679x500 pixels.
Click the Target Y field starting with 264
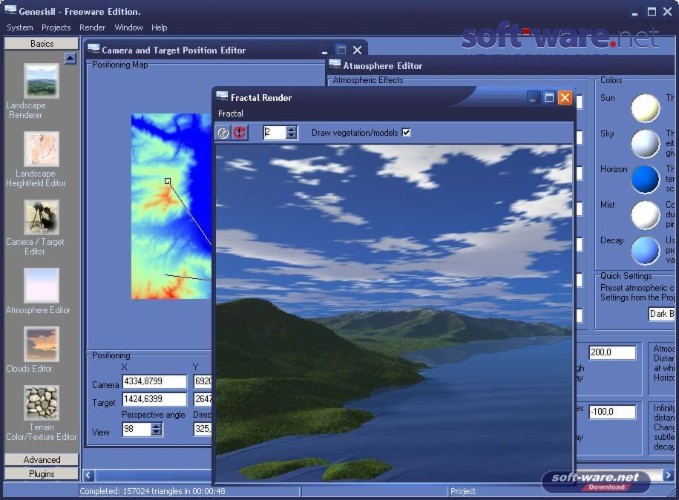[x=203, y=399]
